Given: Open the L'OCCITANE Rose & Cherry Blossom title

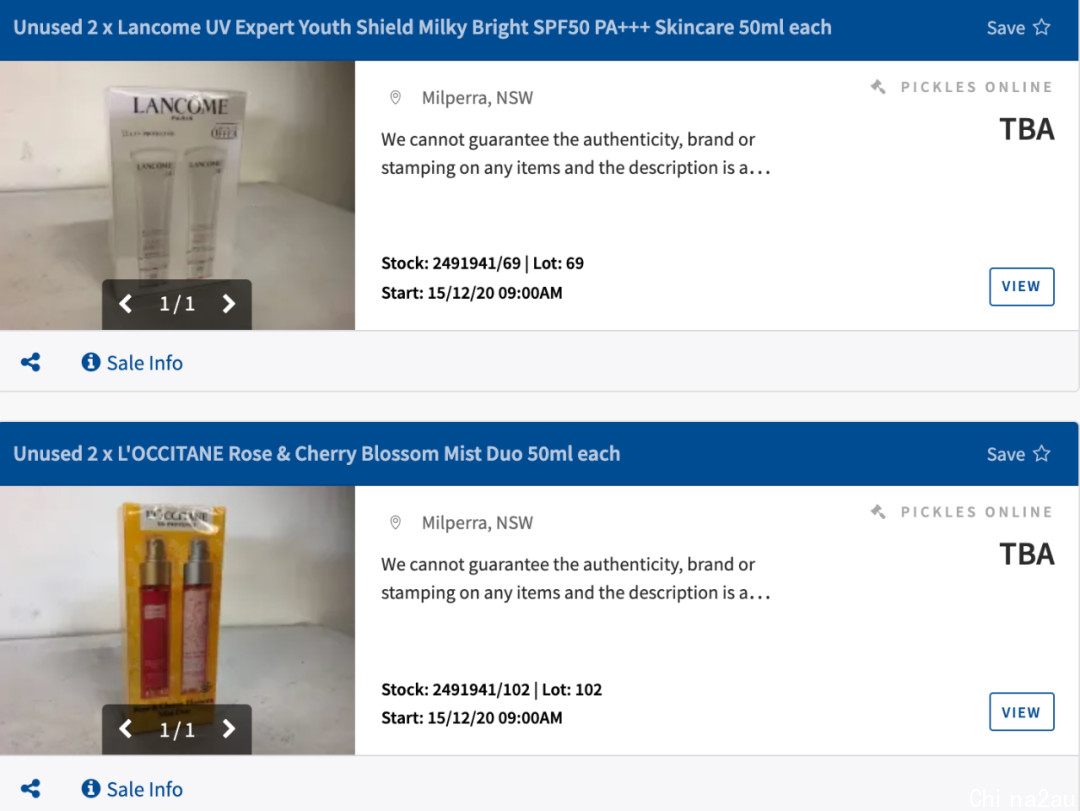Looking at the screenshot, I should (x=317, y=454).
